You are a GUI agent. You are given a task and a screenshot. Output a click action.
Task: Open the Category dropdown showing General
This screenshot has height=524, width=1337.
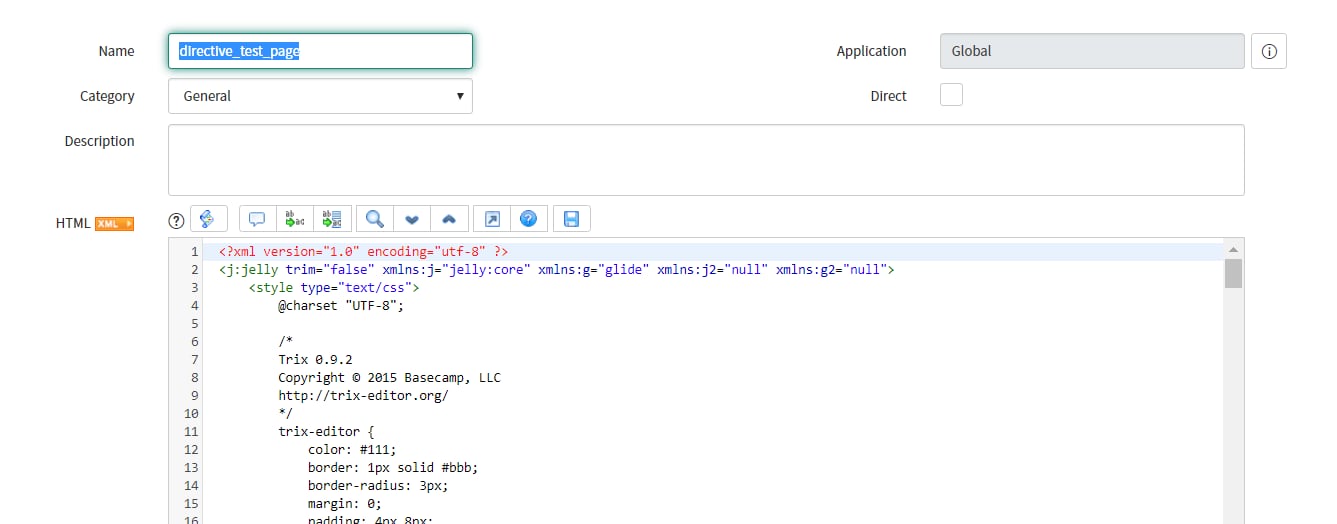[x=320, y=96]
